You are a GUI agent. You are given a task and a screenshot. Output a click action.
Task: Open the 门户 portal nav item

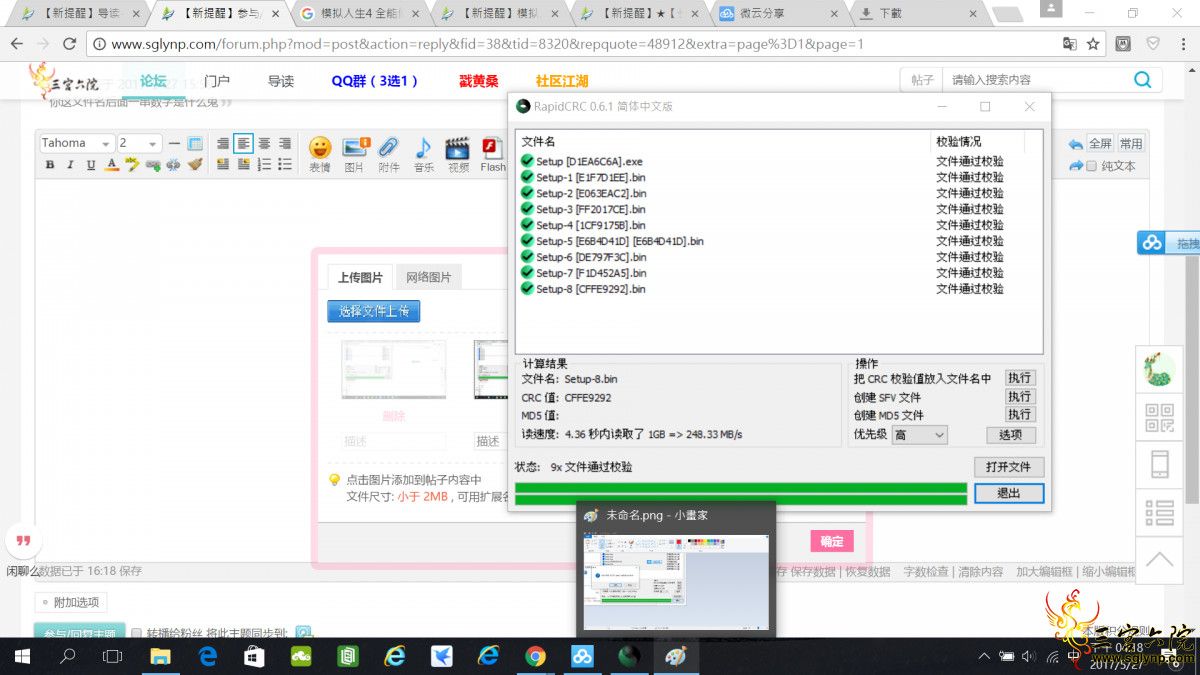tap(217, 81)
